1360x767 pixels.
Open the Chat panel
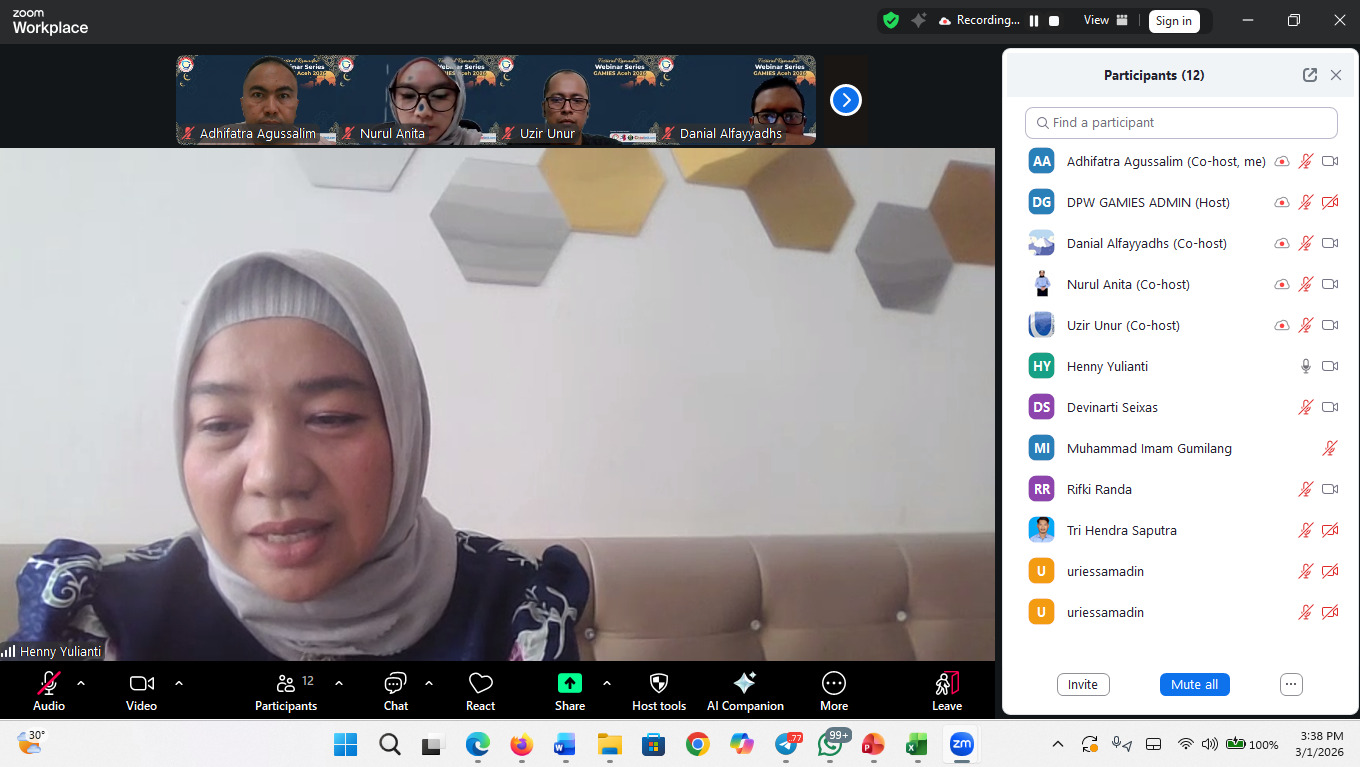tap(395, 684)
